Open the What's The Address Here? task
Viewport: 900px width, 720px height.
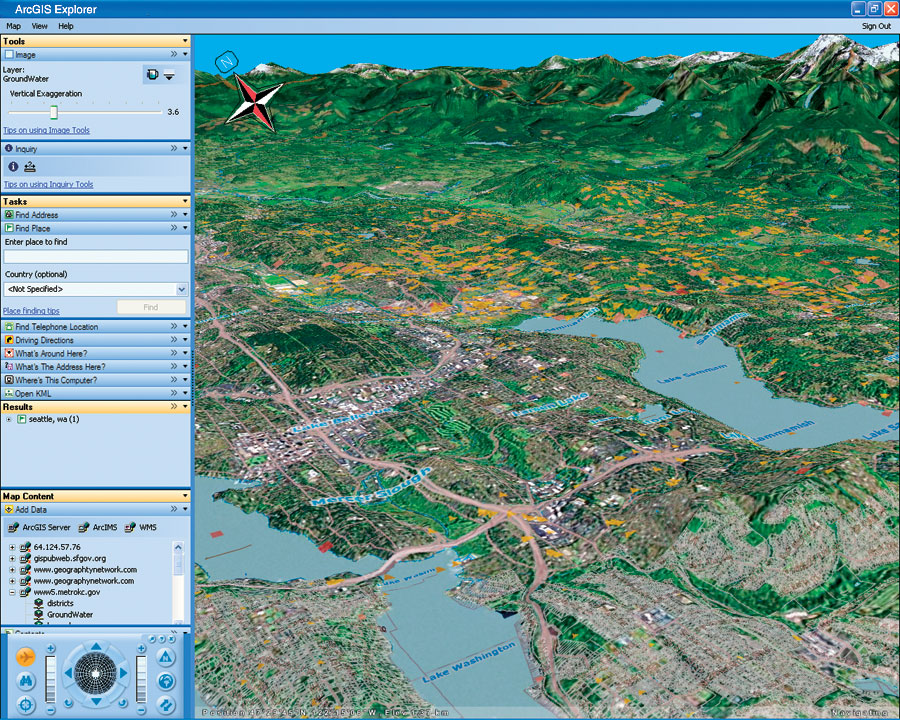point(60,366)
